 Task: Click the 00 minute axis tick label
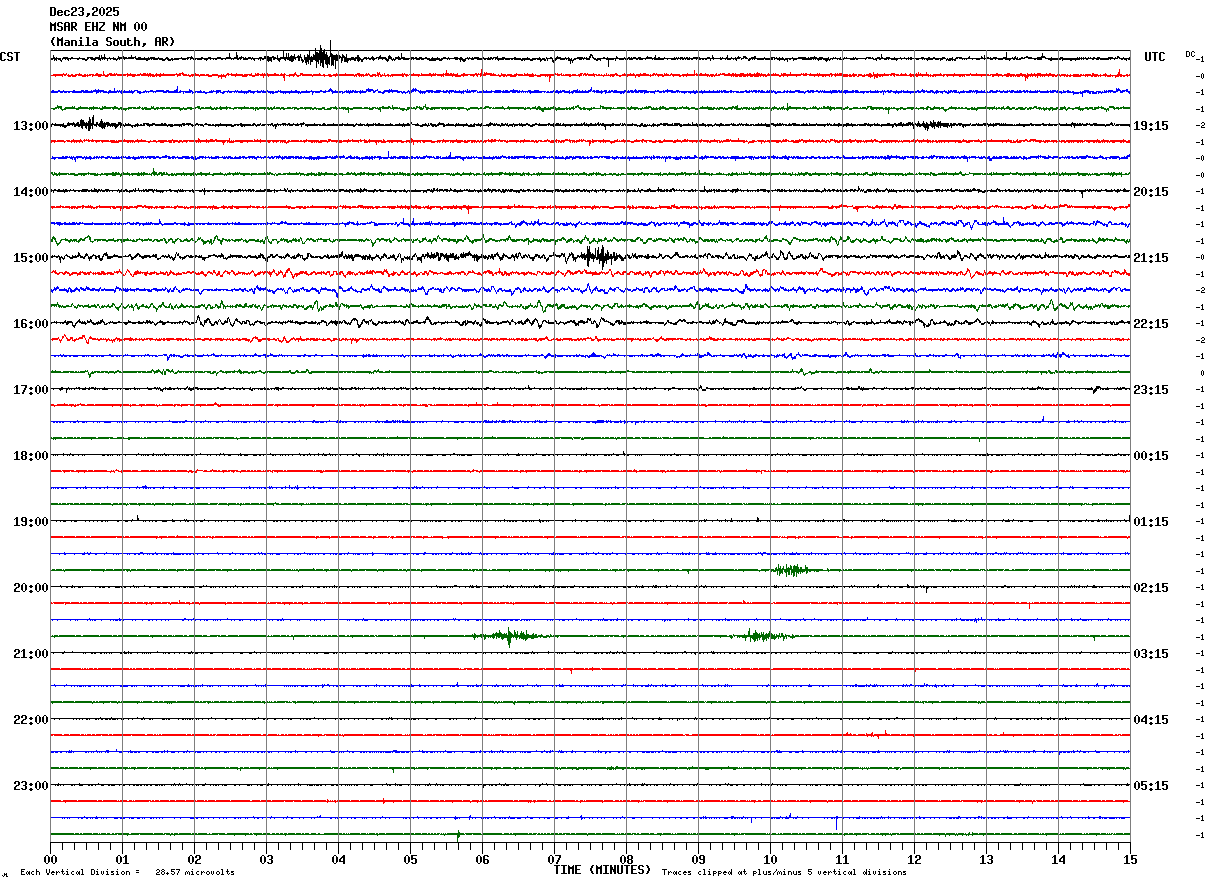(x=50, y=859)
